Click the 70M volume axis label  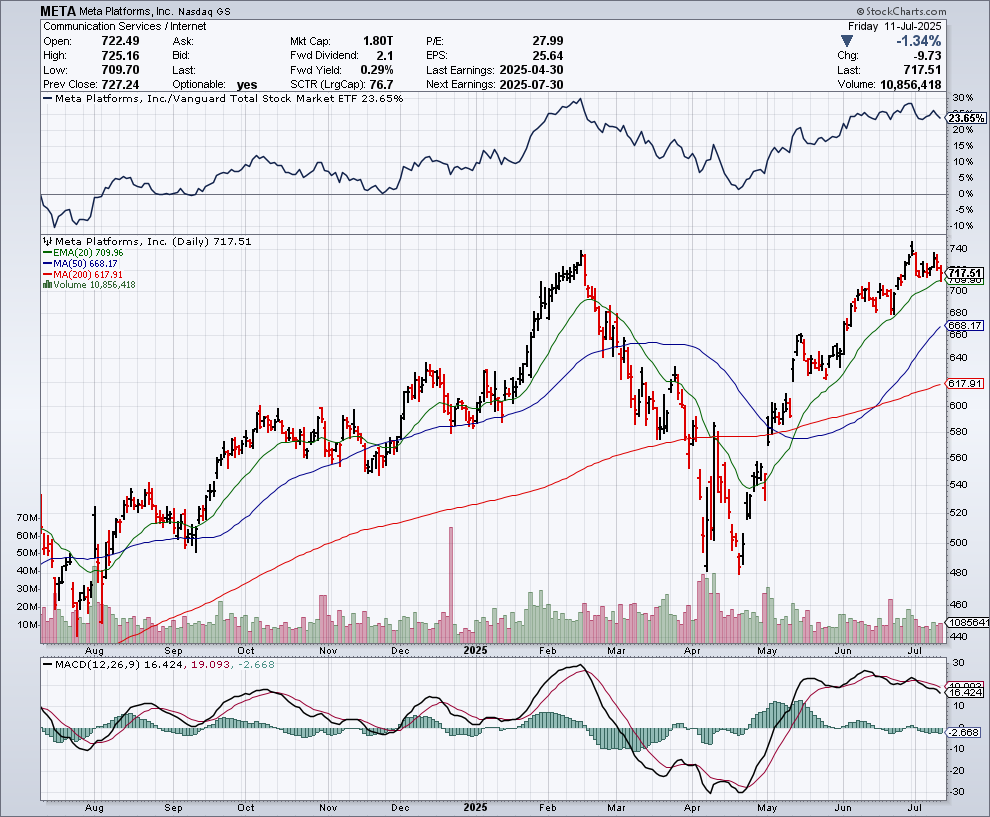pos(28,518)
